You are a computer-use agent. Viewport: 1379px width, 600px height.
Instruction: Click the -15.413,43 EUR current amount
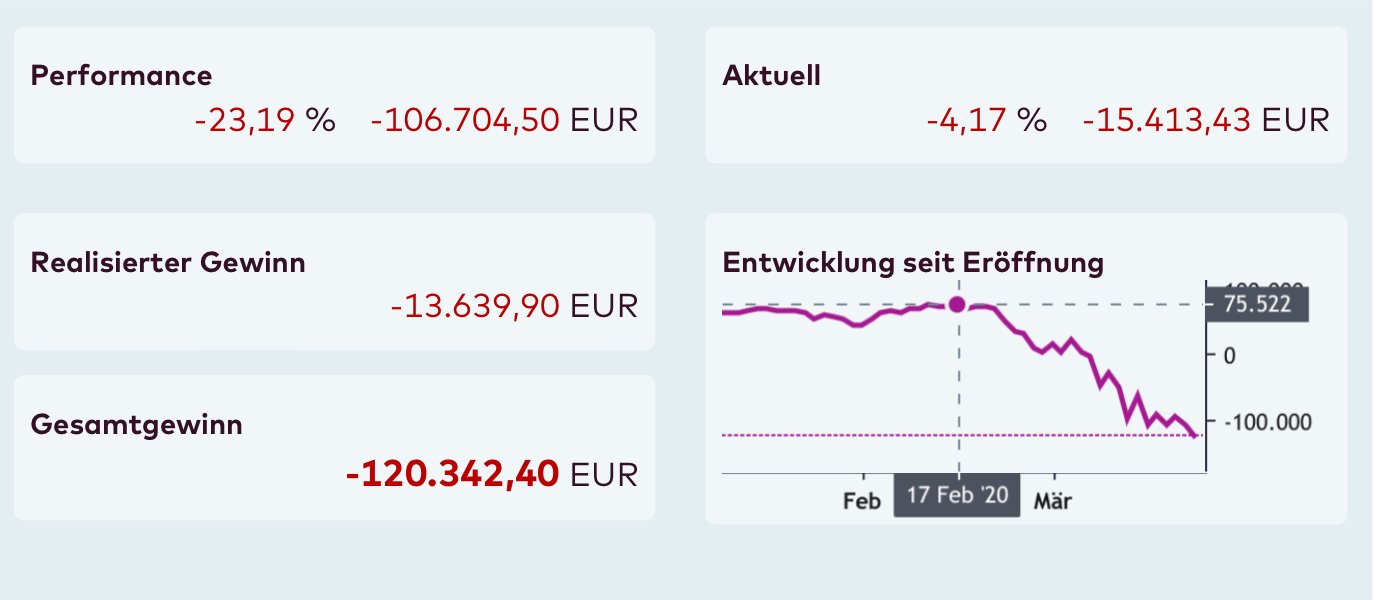click(1205, 121)
